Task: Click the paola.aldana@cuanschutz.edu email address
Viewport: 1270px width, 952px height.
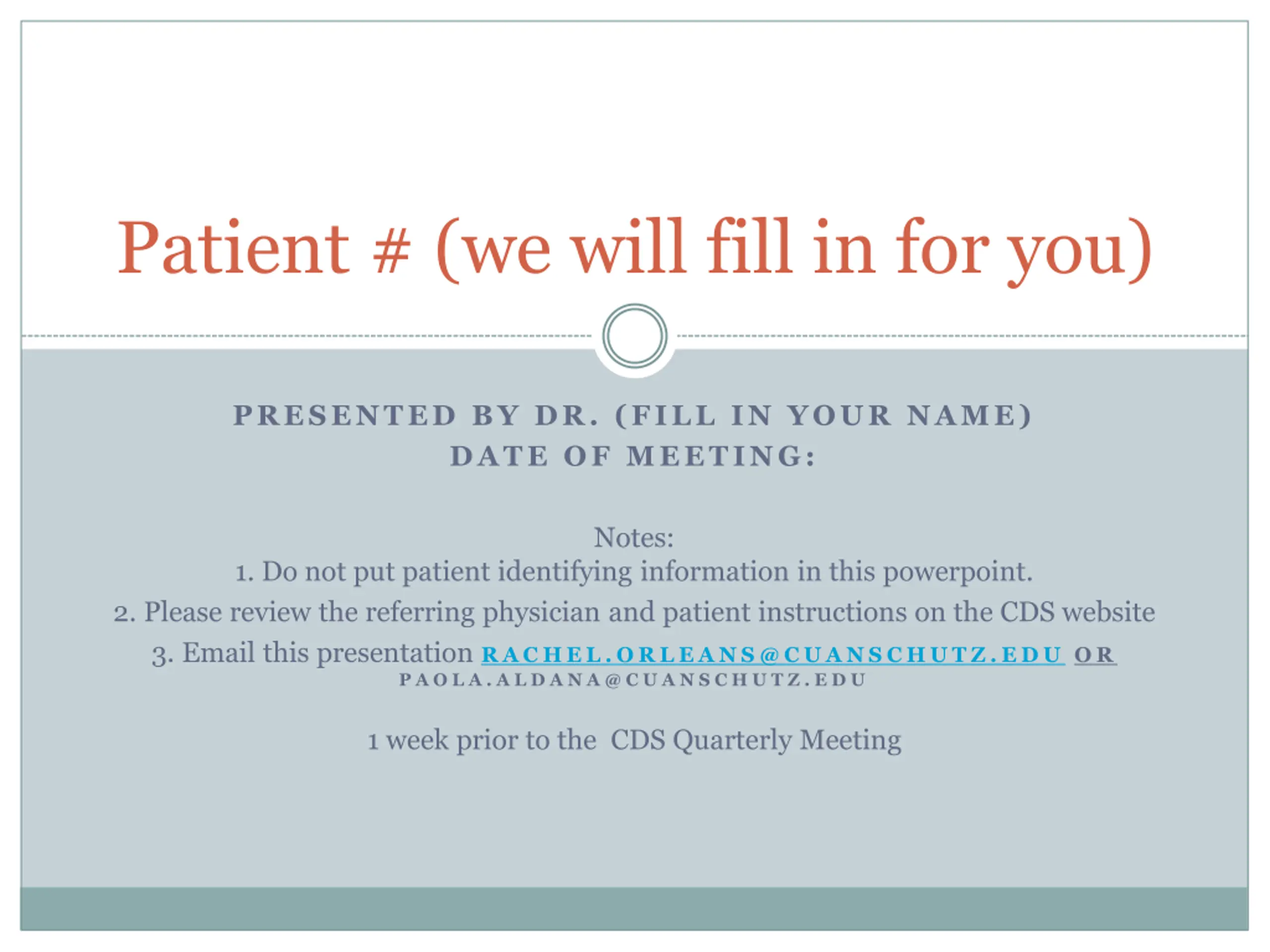Action: [633, 680]
